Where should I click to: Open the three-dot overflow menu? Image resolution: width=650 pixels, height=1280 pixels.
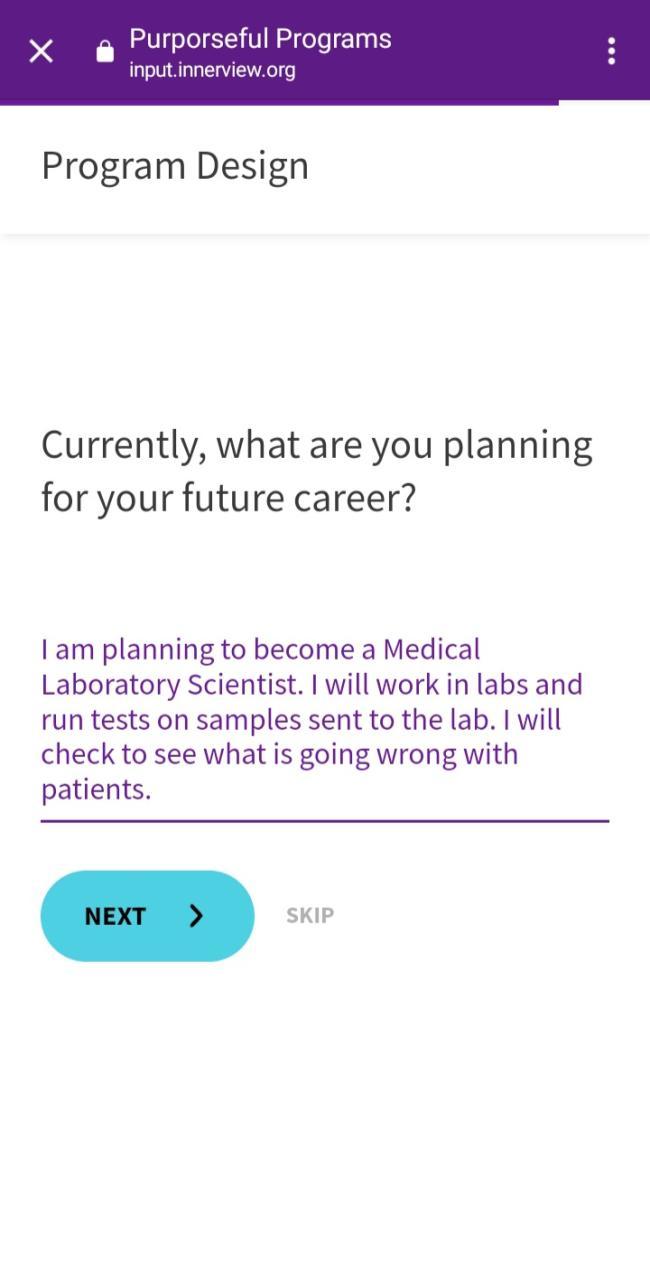[611, 51]
